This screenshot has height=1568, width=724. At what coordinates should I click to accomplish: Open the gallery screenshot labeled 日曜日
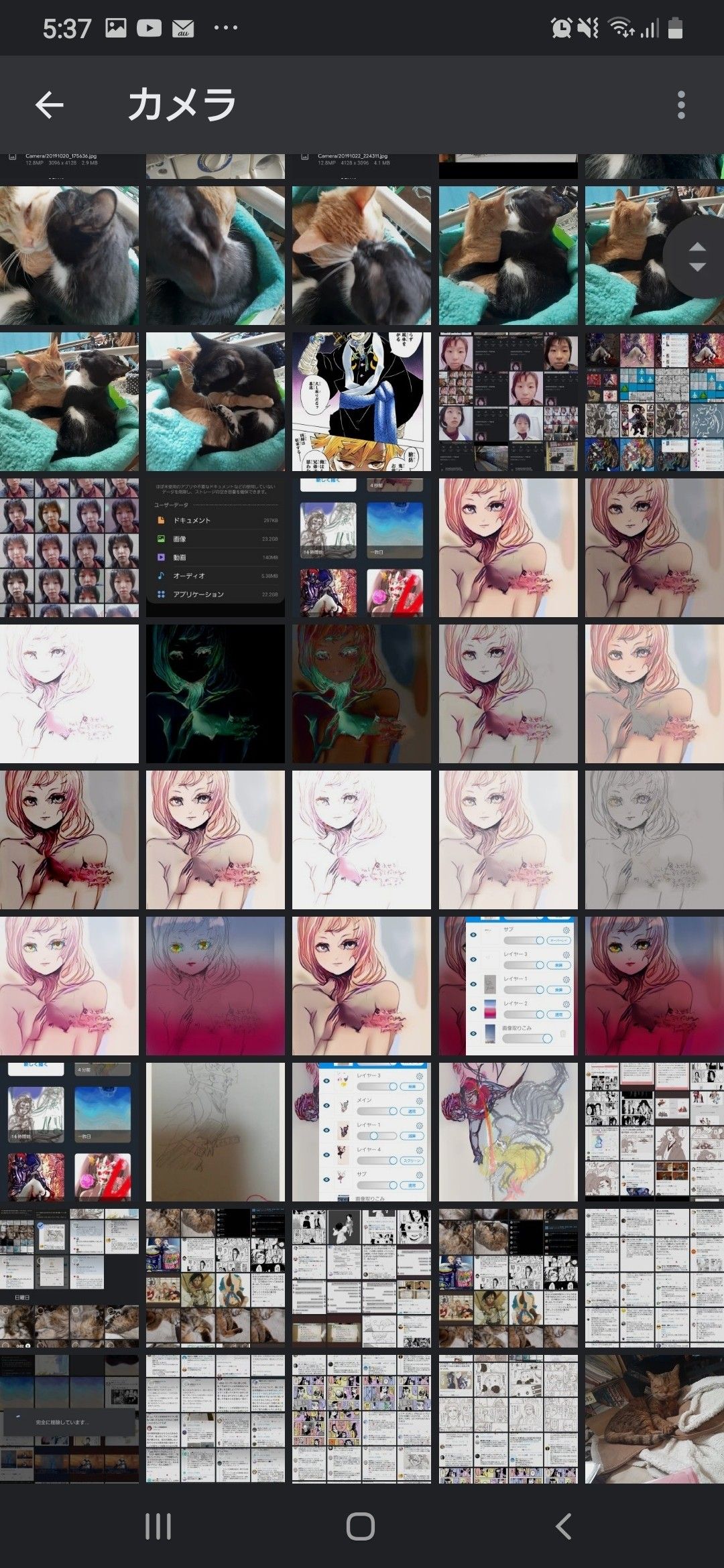[69, 1278]
